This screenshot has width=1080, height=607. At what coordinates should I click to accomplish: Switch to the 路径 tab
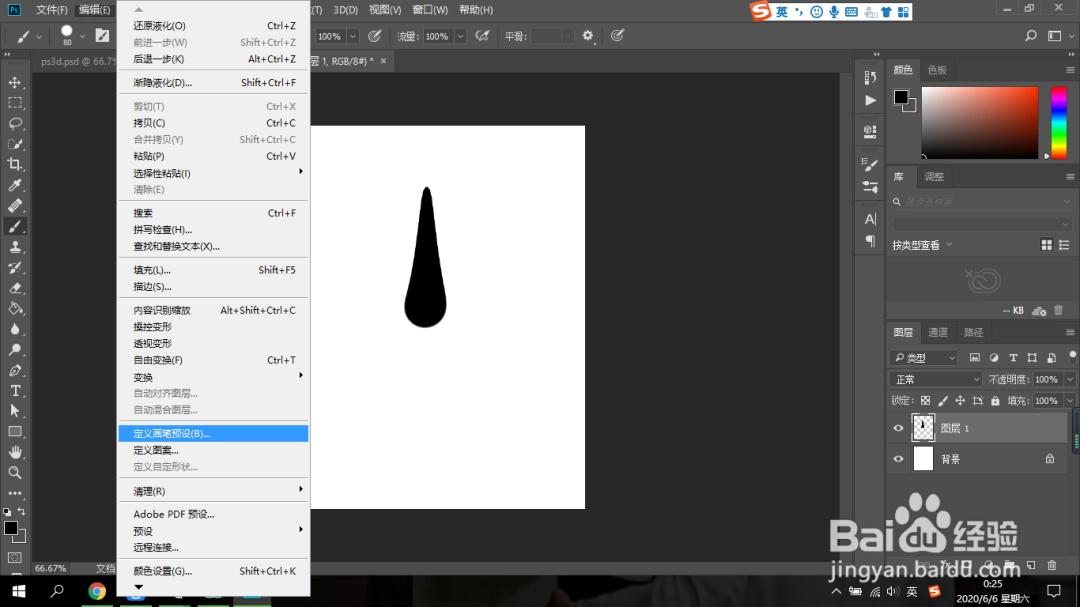(x=973, y=332)
